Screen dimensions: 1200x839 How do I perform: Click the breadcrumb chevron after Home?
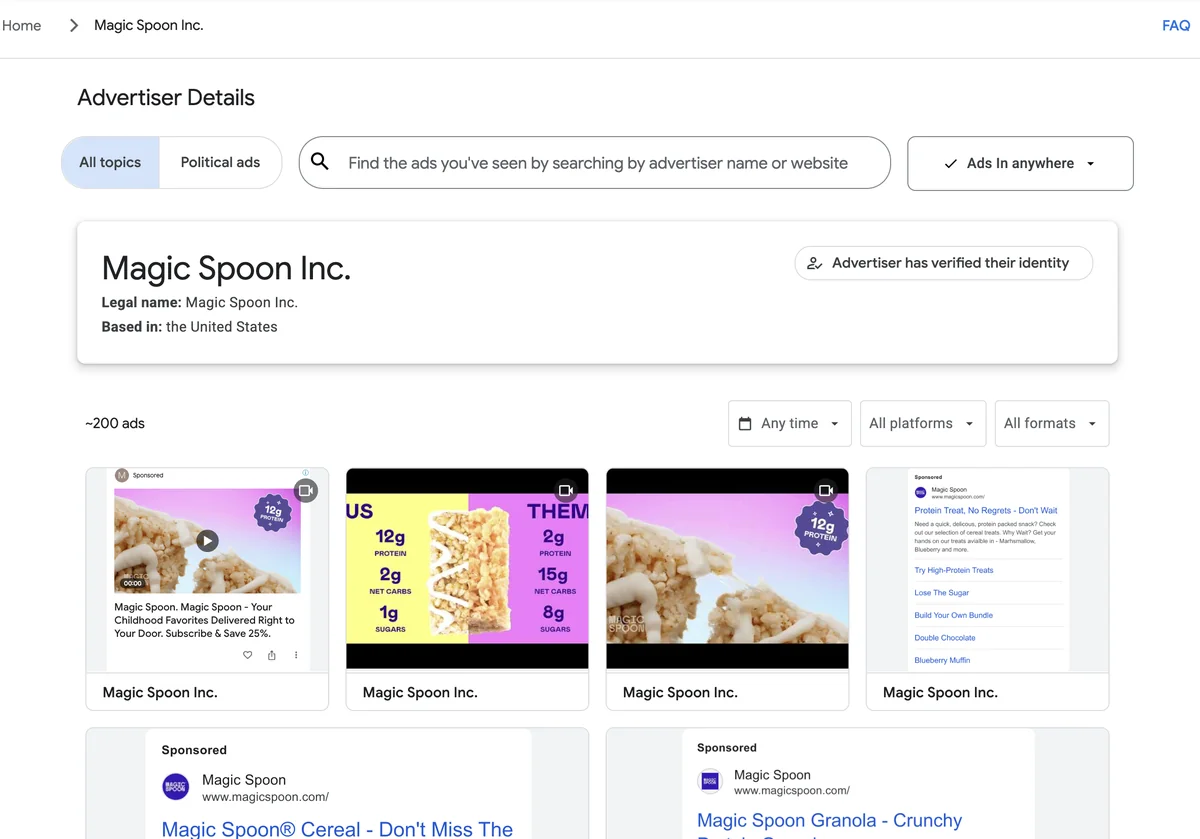[x=72, y=25]
